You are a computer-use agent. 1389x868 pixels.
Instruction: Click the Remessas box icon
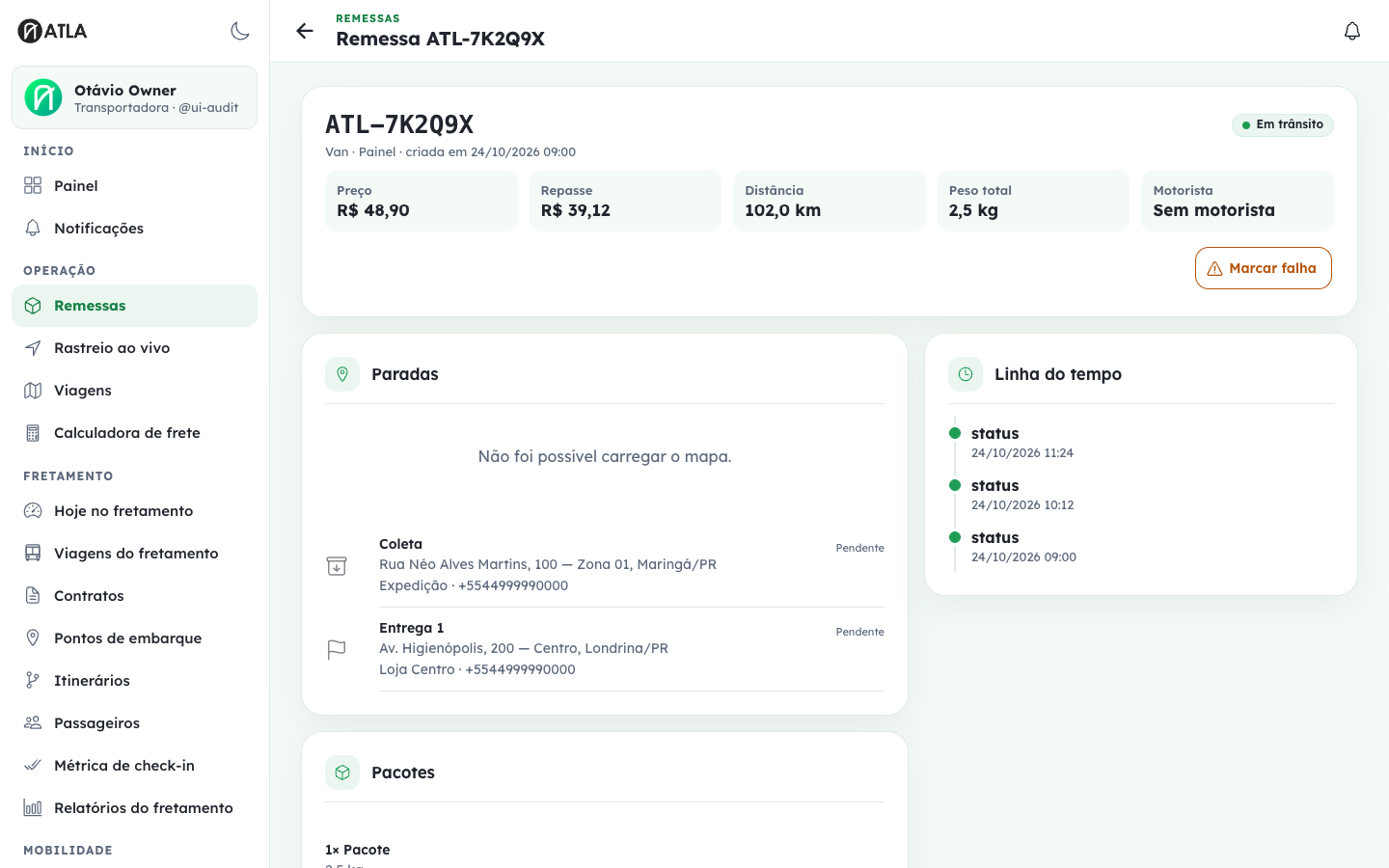[x=33, y=306]
